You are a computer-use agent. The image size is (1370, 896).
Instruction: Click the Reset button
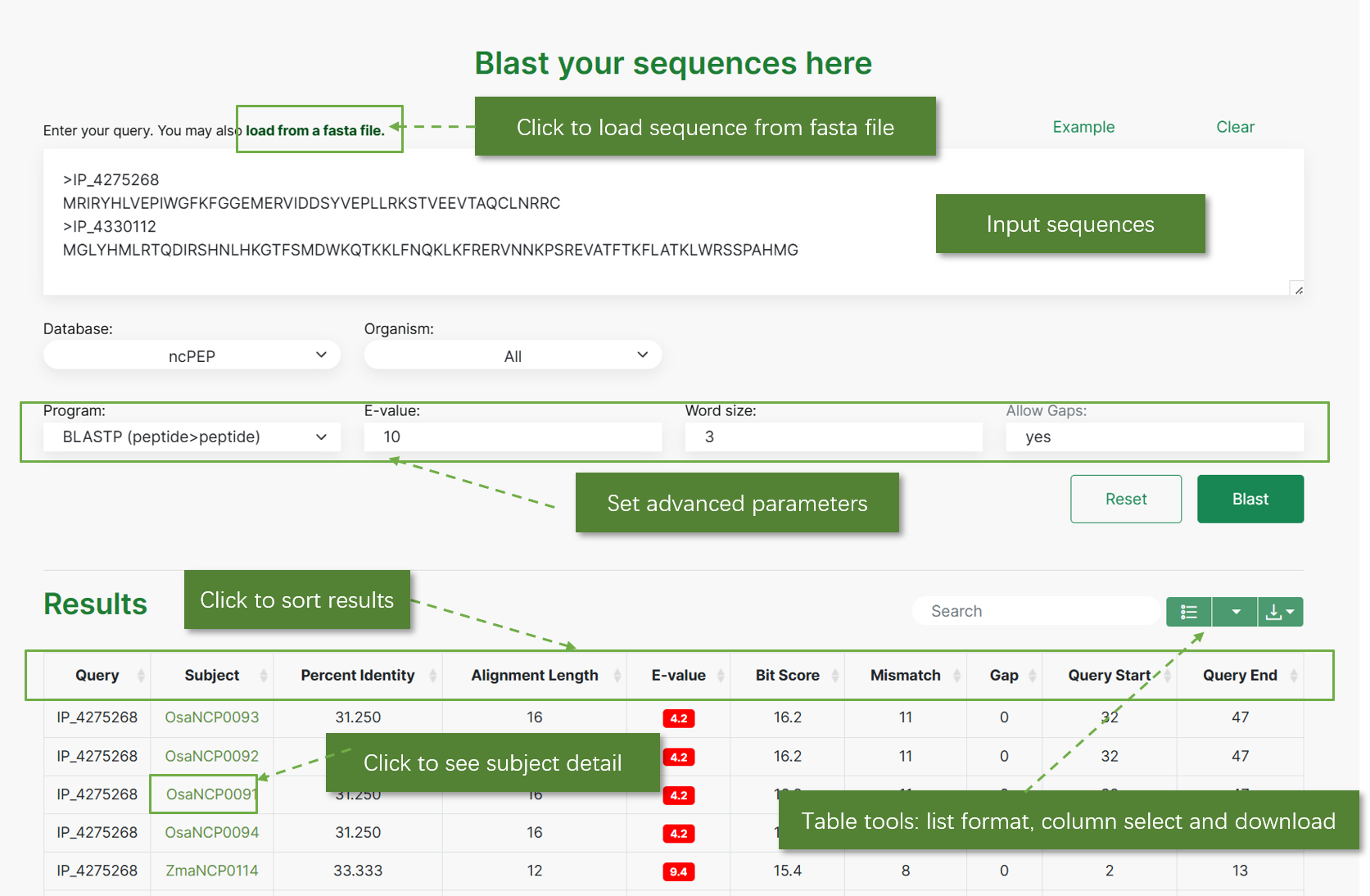1126,499
